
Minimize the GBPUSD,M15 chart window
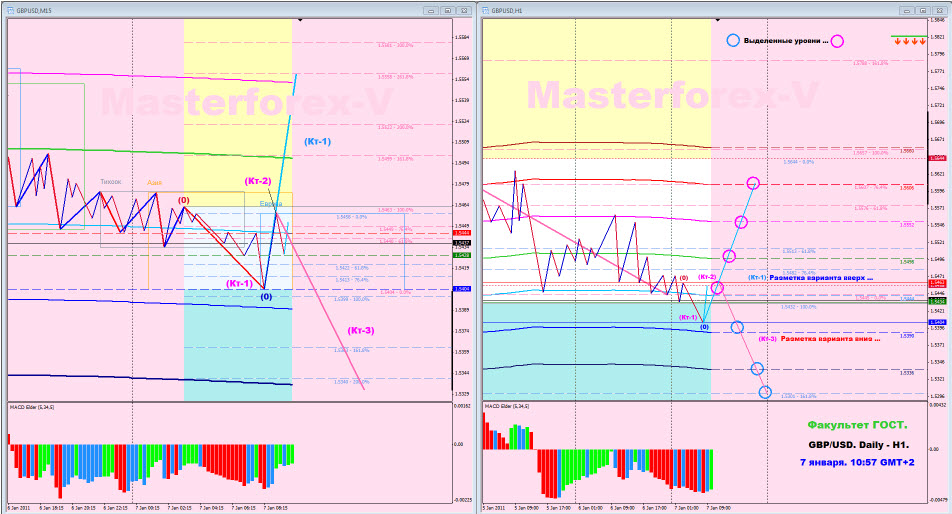point(431,10)
